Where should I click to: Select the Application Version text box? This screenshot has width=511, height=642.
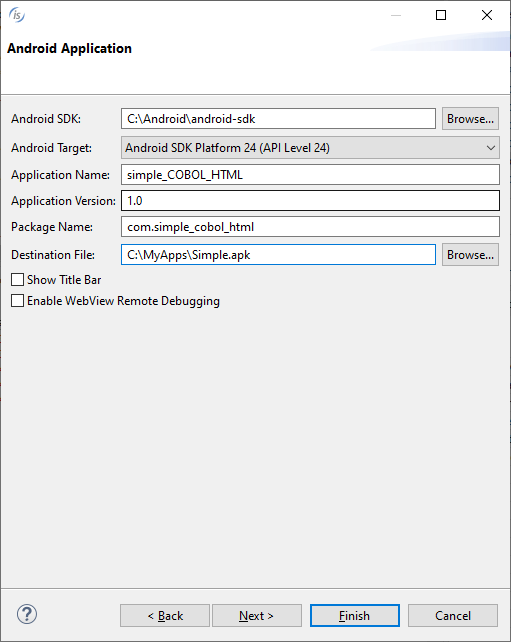pos(310,201)
